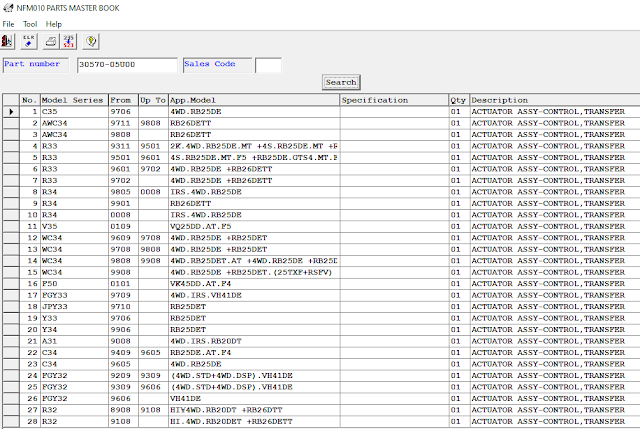The height and width of the screenshot is (429, 640).
Task: Click the JPY33 model series cell
Action: (x=74, y=307)
